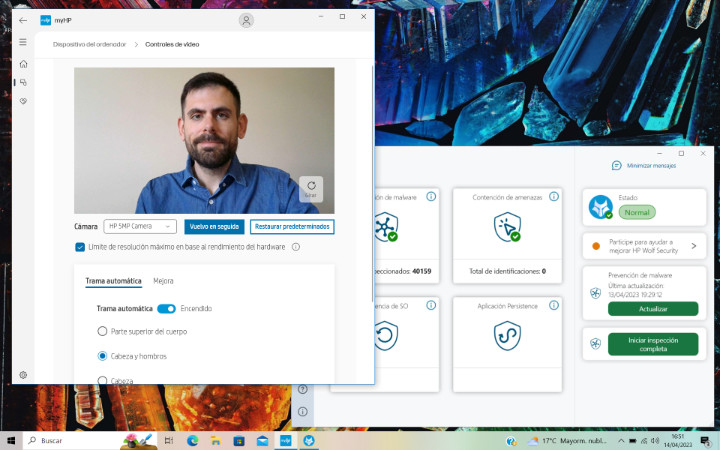Click the Vuelvo en seguida button

pos(214,226)
